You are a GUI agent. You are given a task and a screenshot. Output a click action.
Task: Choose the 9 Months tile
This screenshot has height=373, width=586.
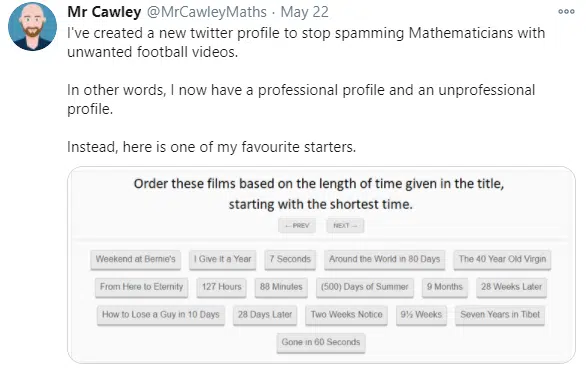coord(445,287)
